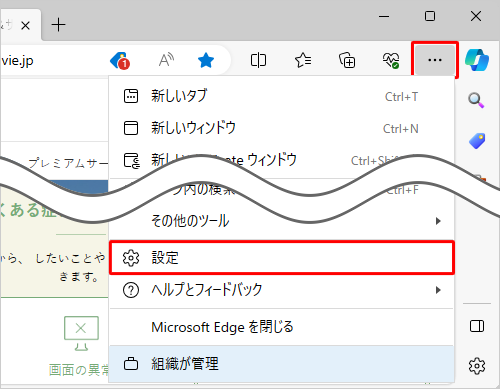Image resolution: width=500 pixels, height=389 pixels.
Task: Click the gear icon beside 設定
Action: (131, 258)
